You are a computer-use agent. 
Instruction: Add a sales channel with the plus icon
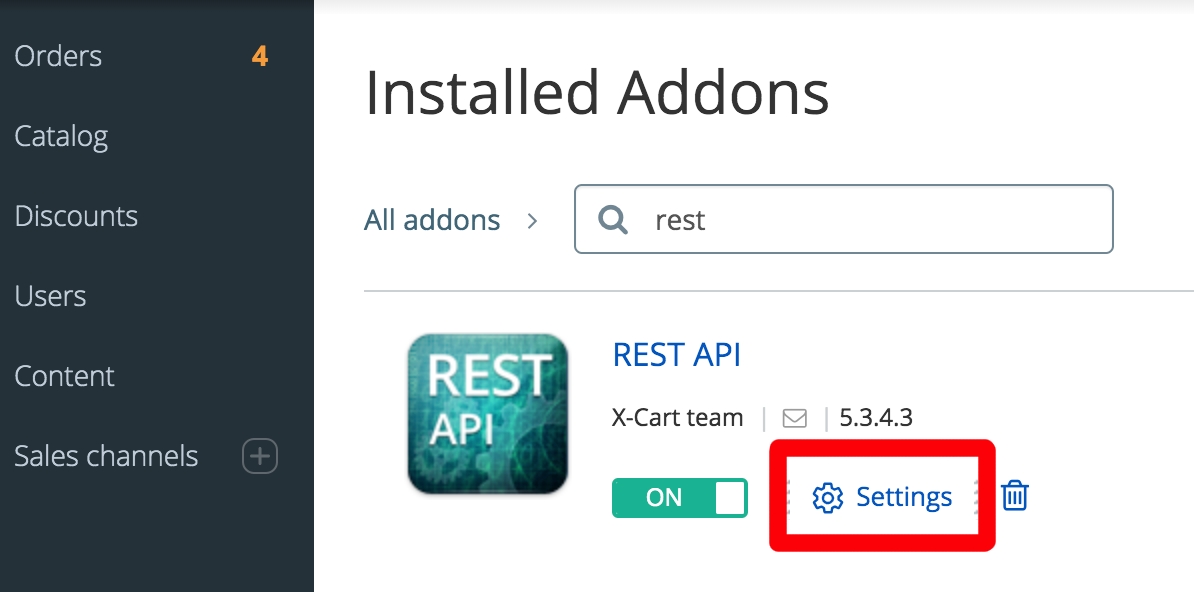click(x=260, y=456)
